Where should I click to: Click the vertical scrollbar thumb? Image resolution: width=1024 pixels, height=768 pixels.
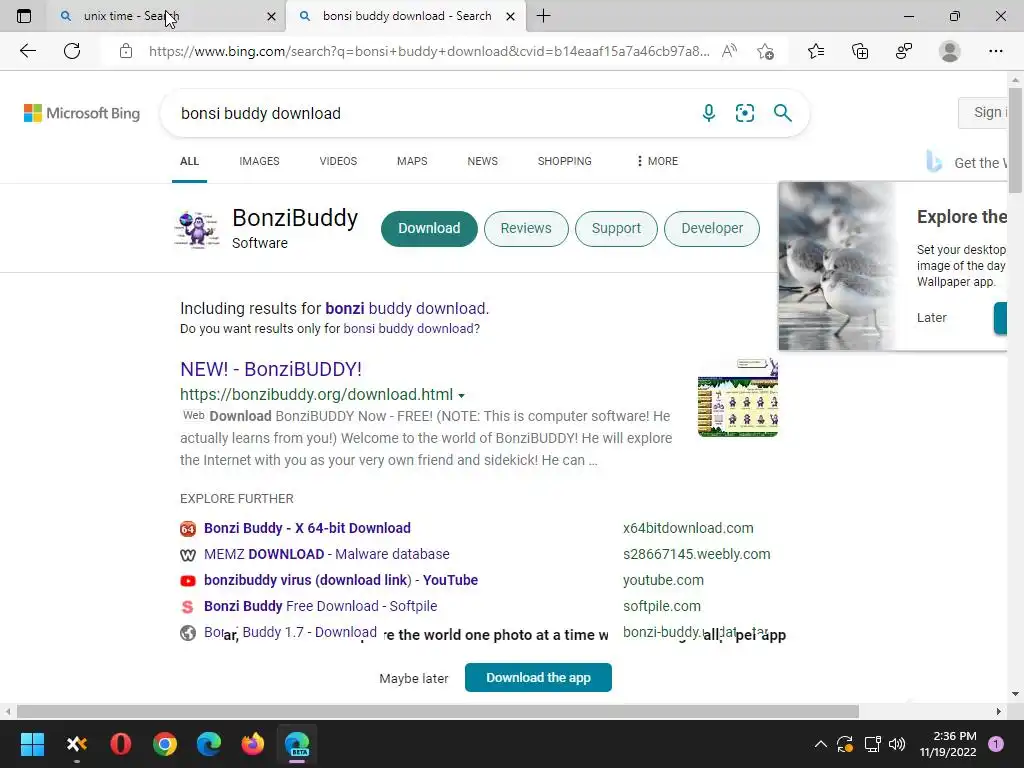[1015, 140]
